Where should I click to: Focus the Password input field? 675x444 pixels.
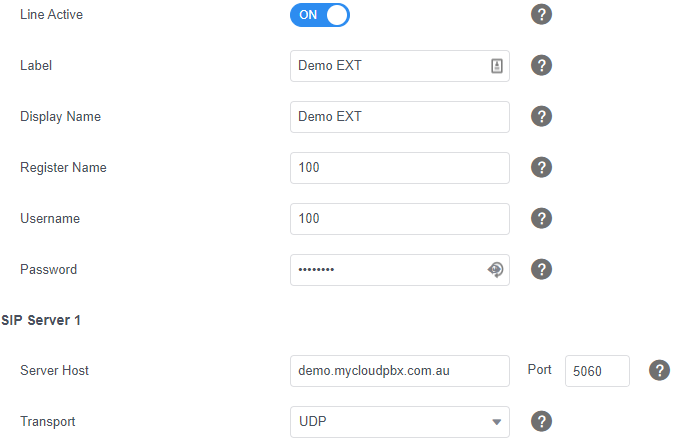[x=400, y=270]
